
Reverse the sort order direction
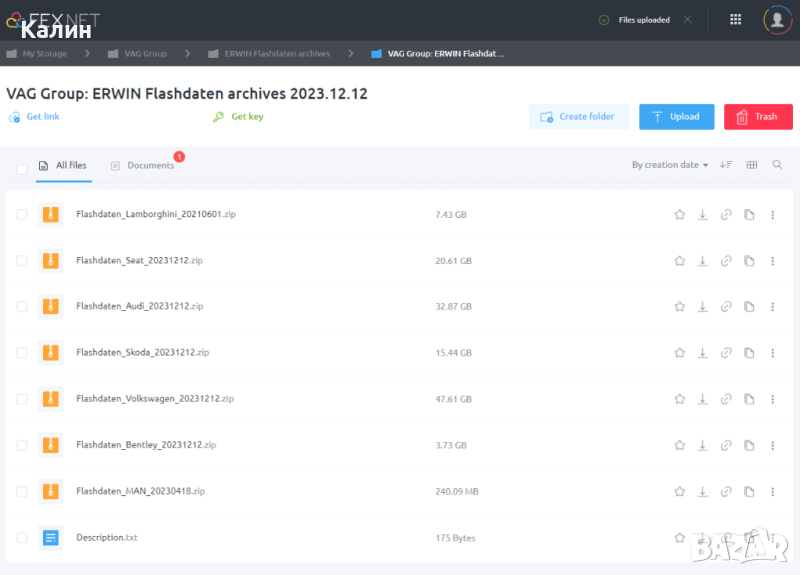726,165
